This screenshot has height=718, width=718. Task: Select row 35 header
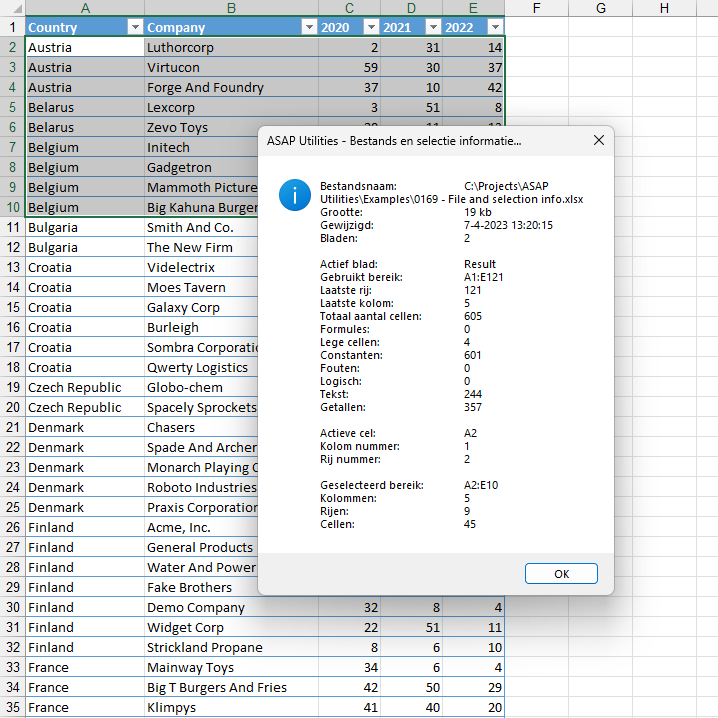12,707
